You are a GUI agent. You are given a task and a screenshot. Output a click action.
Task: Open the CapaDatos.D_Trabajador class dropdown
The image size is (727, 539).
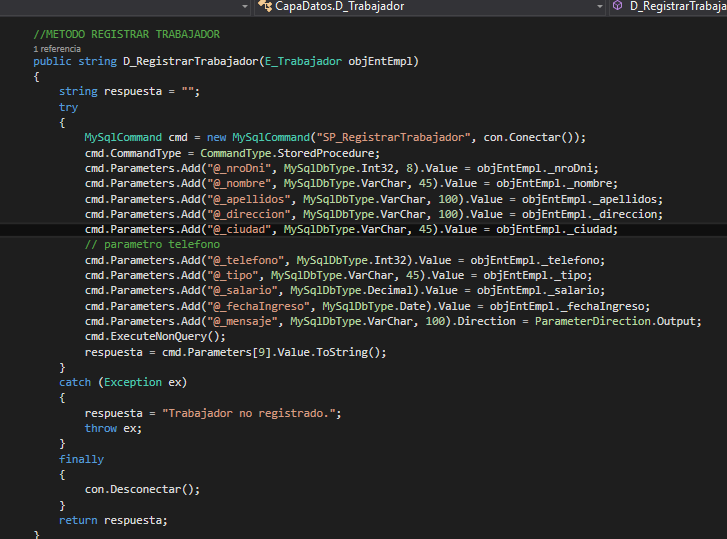(x=430, y=6)
